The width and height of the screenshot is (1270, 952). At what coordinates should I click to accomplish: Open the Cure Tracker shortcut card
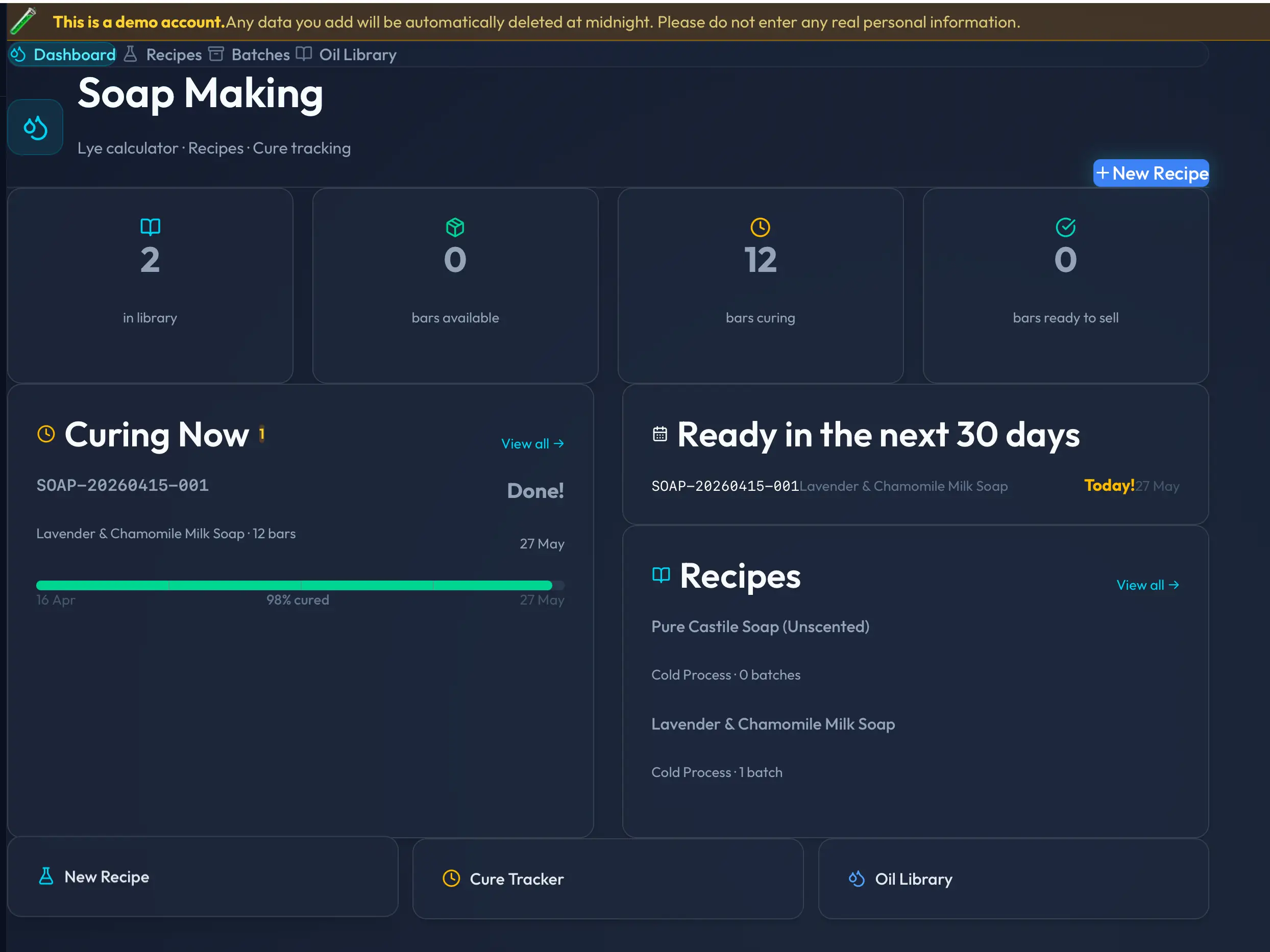point(608,879)
